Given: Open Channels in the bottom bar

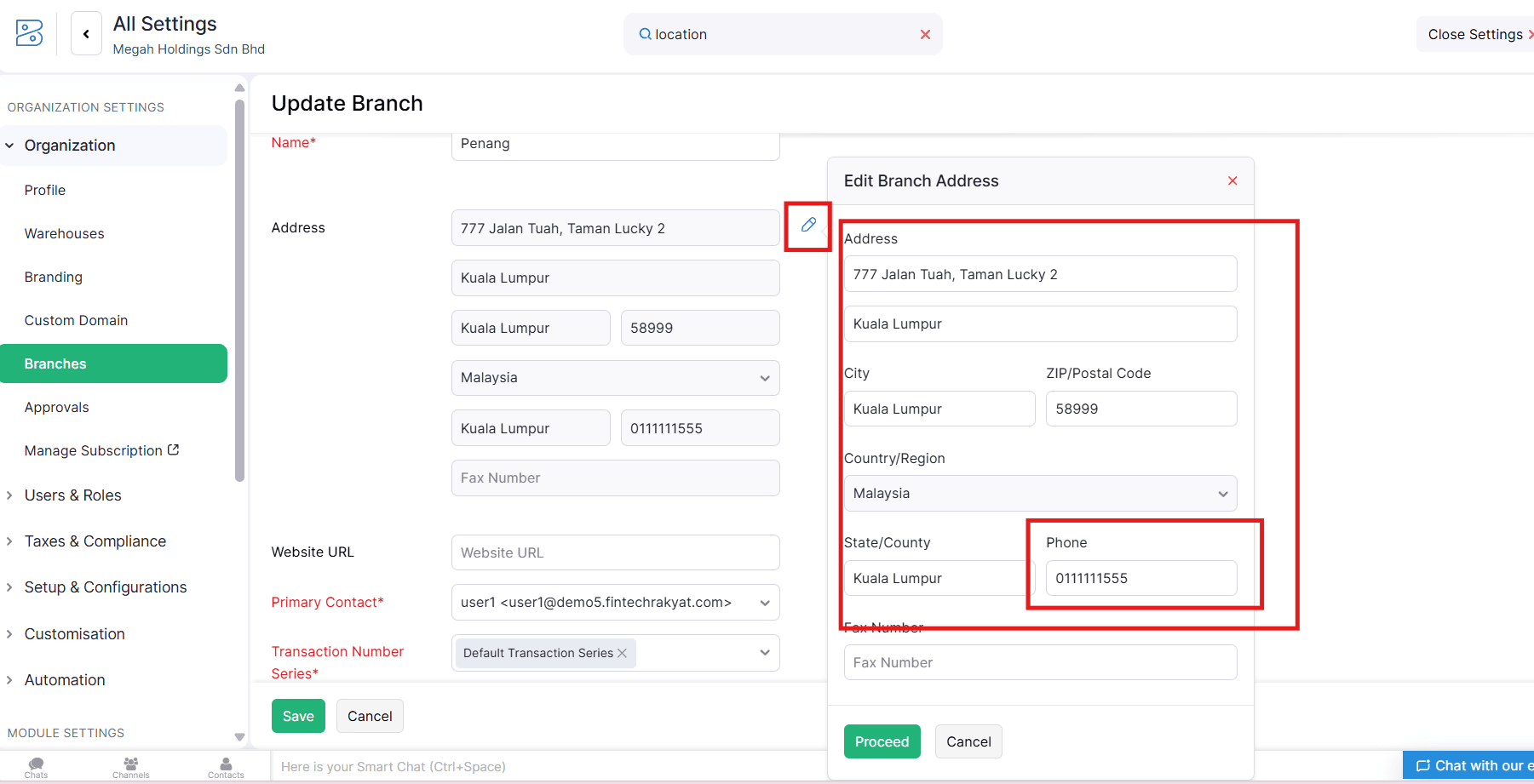Looking at the screenshot, I should pyautogui.click(x=130, y=767).
